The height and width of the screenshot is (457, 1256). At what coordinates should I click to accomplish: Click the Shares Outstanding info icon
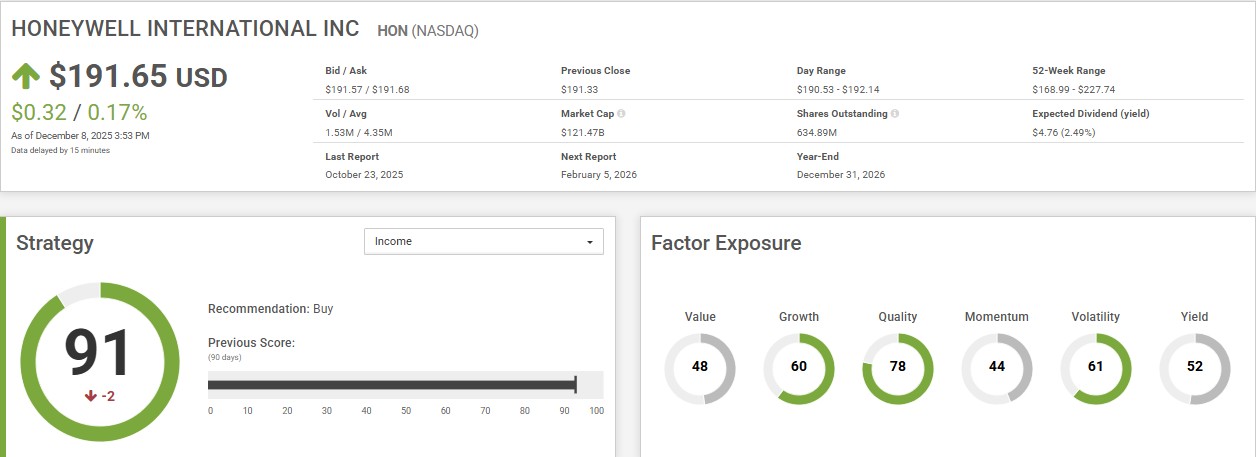point(894,114)
